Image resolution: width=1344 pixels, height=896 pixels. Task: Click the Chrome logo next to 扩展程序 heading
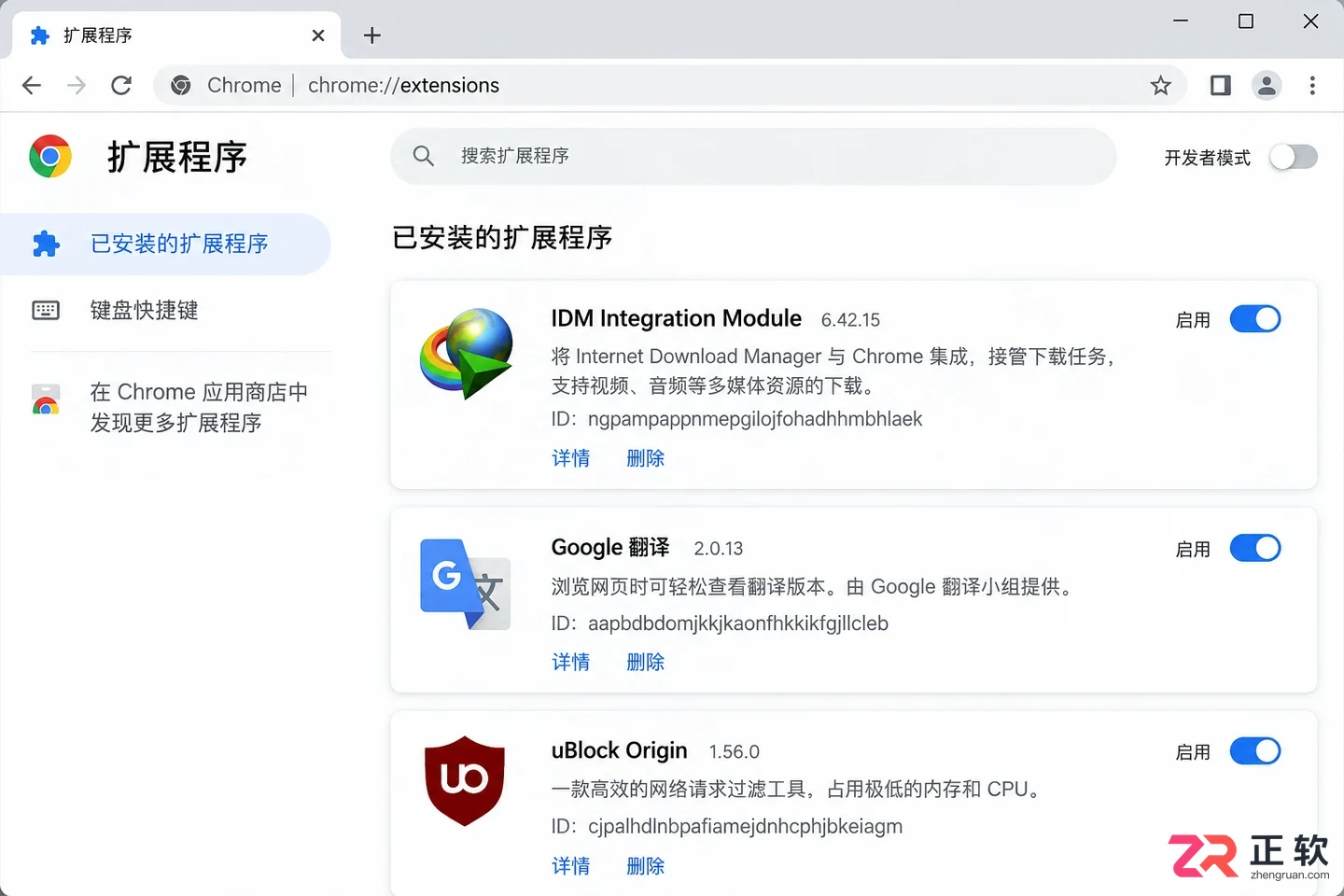click(x=50, y=157)
